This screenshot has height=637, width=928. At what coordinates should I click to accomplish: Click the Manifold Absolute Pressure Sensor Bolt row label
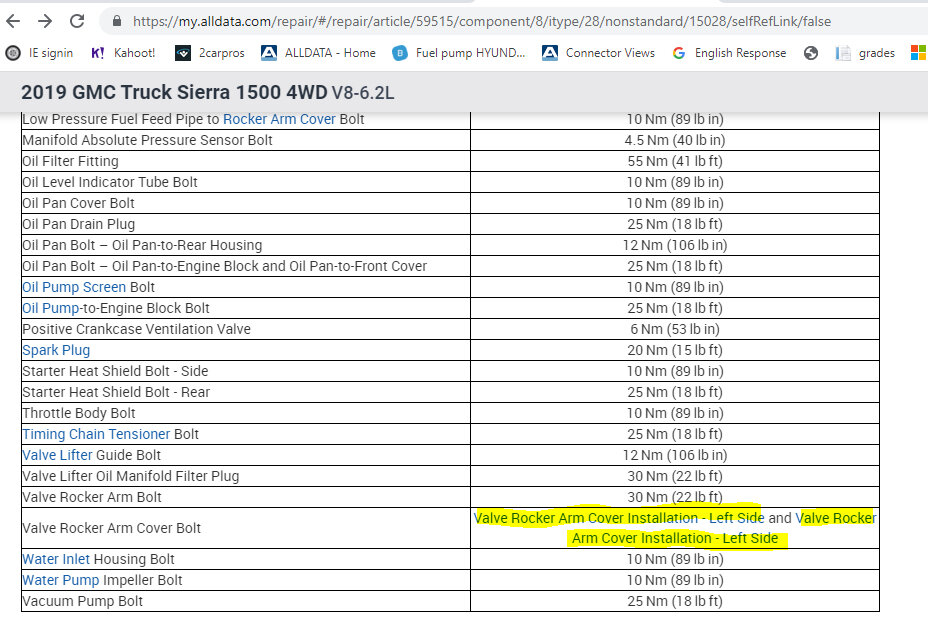coord(147,140)
